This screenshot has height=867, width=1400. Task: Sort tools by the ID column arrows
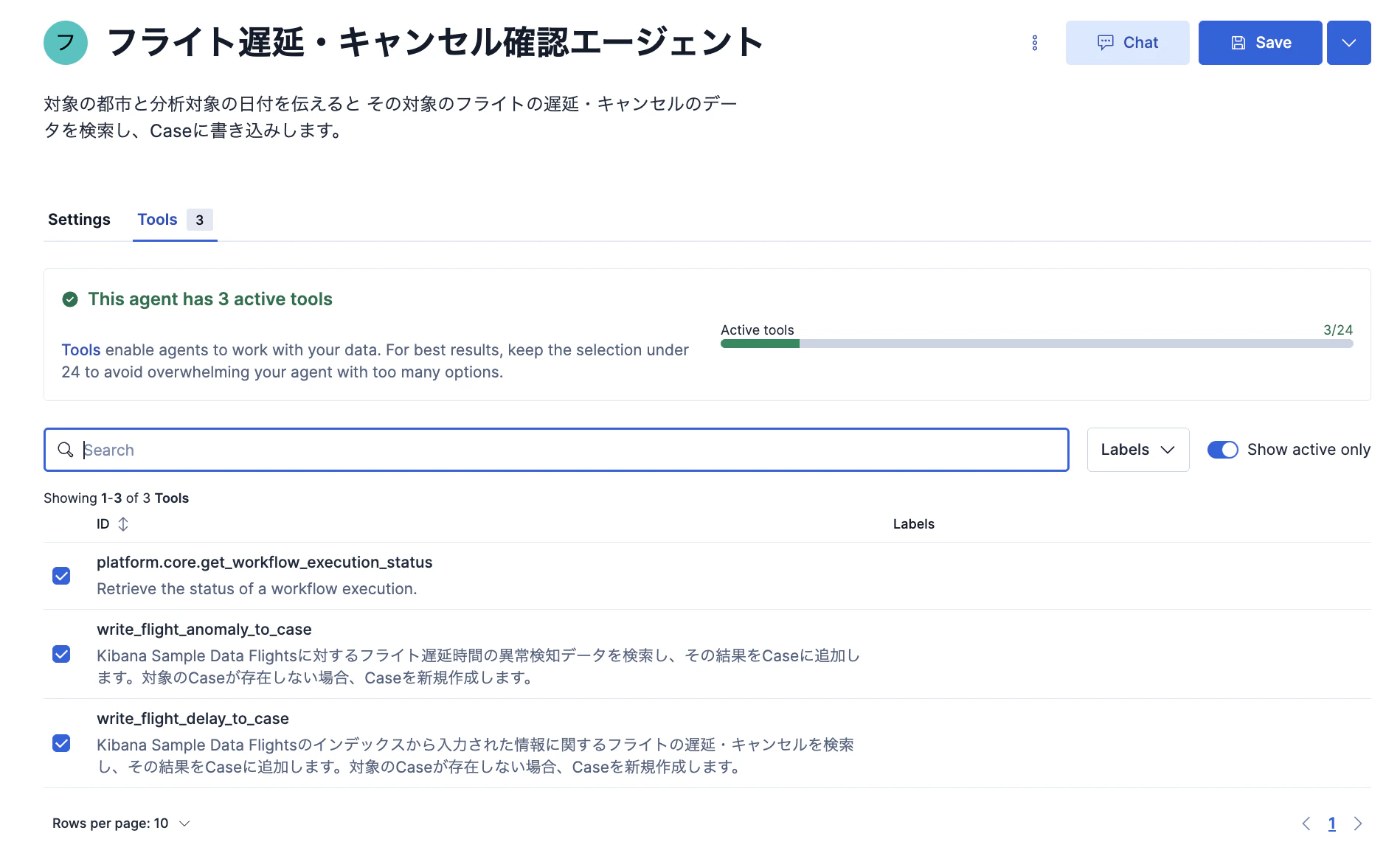[123, 524]
